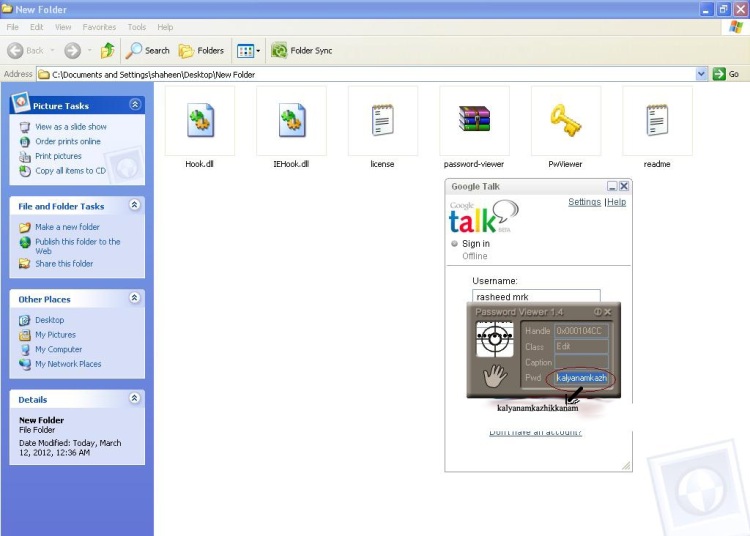
Task: Select the password-viewer archive icon
Action: coord(474,120)
